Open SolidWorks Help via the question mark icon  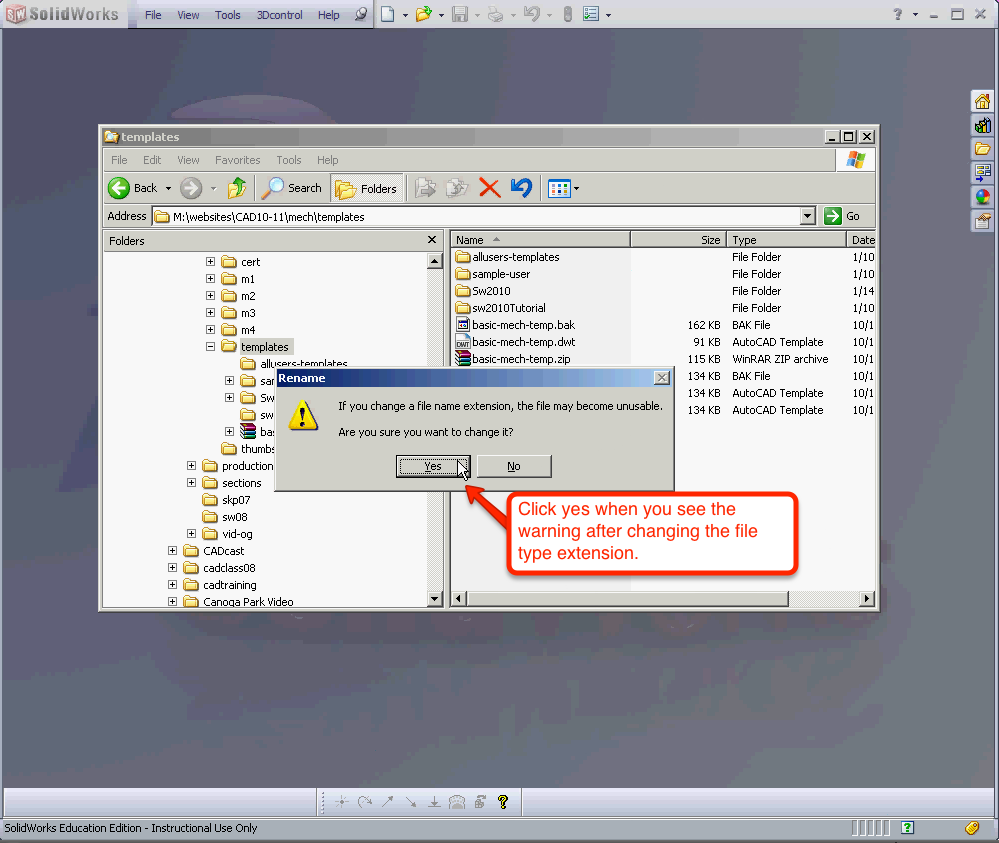point(895,14)
